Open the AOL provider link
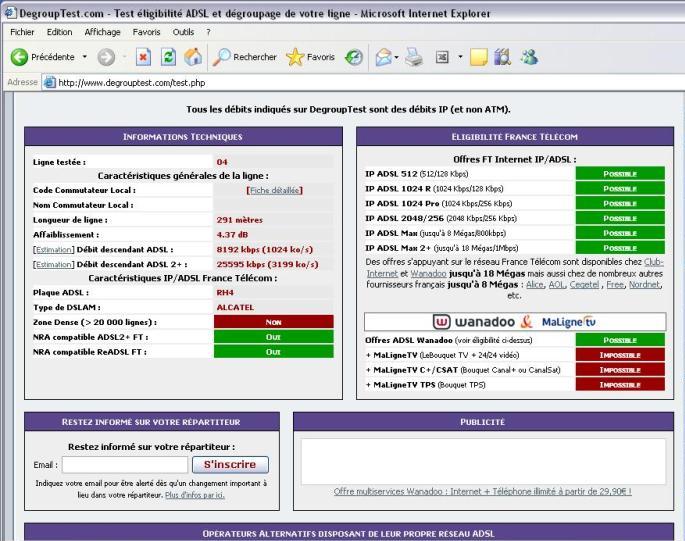Image resolution: width=685 pixels, height=541 pixels. click(556, 284)
